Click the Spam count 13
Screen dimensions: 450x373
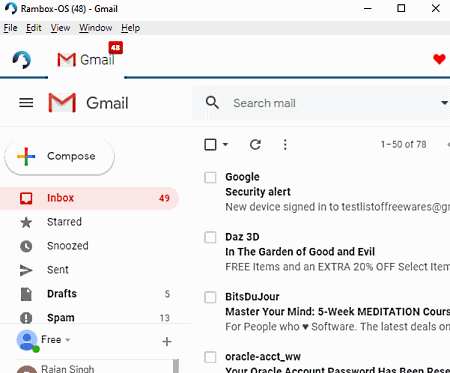(164, 318)
